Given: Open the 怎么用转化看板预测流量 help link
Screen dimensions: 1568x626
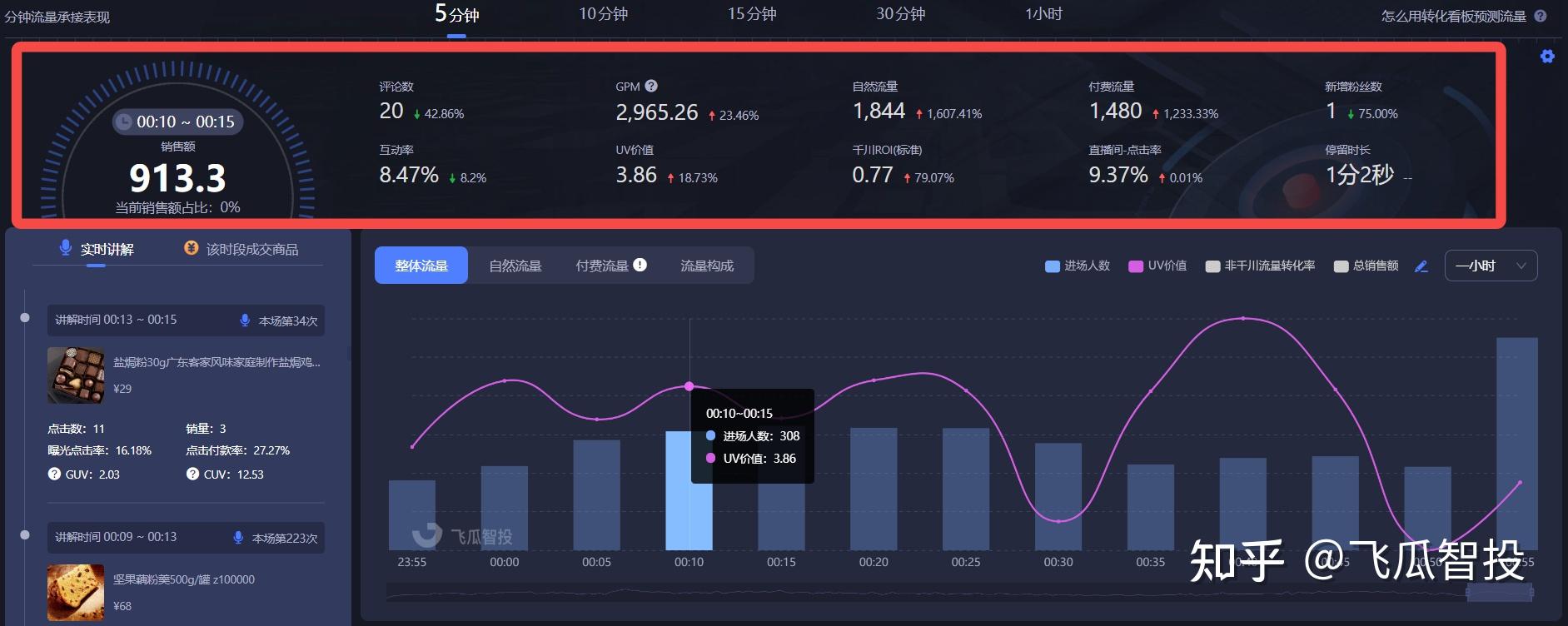Looking at the screenshot, I should coord(1453,16).
